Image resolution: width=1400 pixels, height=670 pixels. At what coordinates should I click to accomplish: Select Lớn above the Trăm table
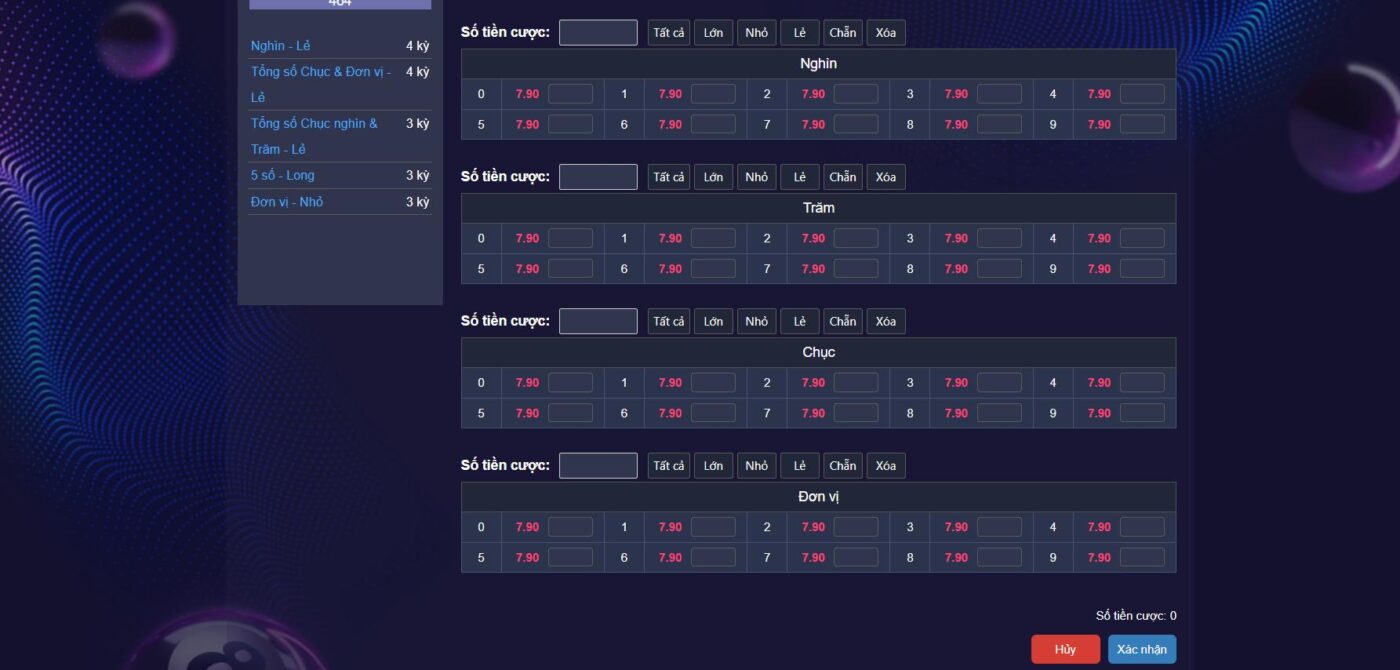[x=713, y=177]
